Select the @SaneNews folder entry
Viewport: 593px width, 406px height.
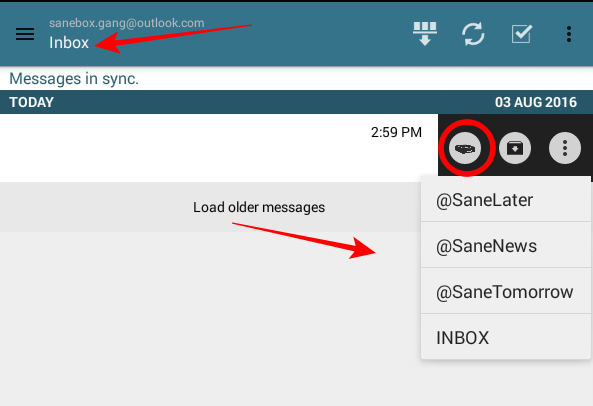coord(506,245)
